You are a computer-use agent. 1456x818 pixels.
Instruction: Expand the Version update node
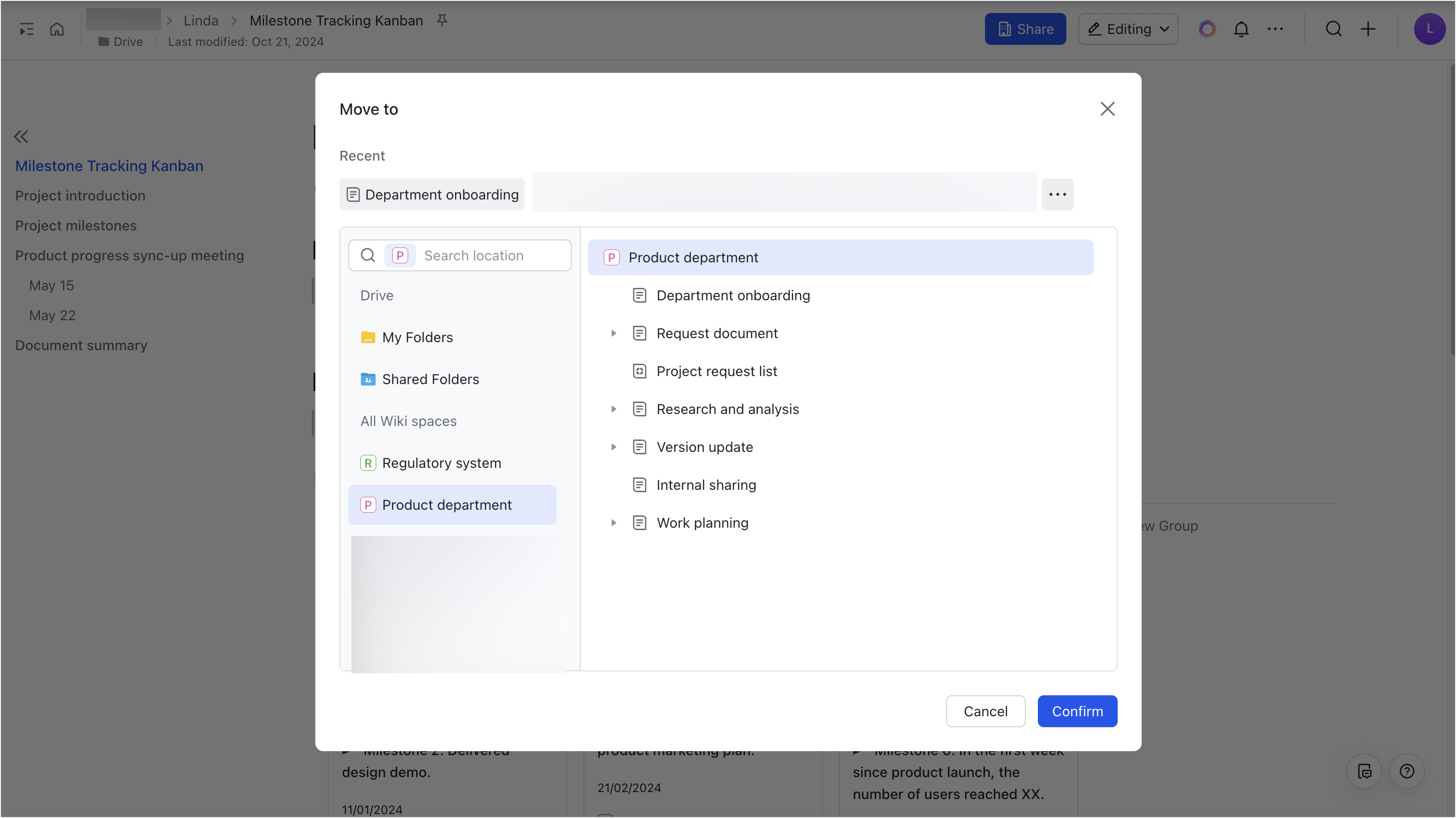coord(613,447)
